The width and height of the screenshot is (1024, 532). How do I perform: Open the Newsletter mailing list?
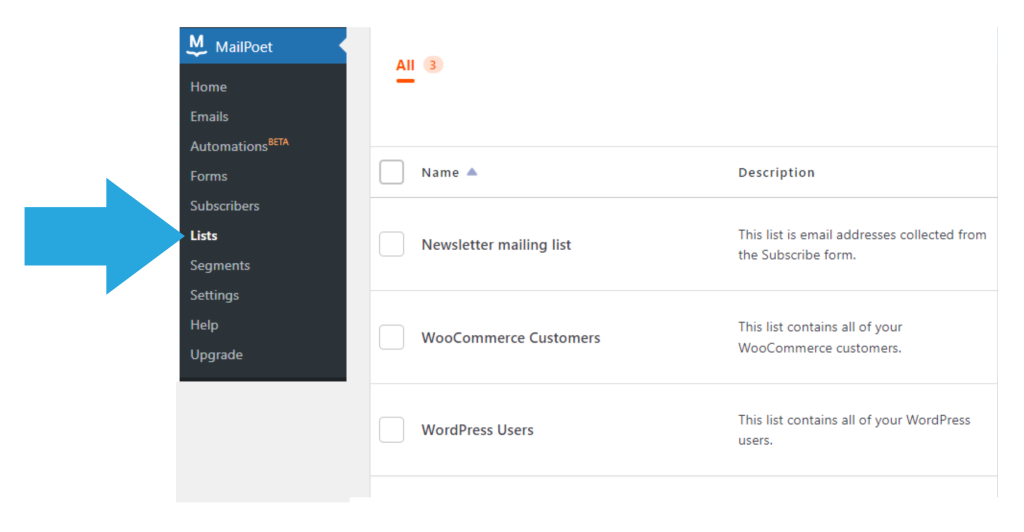[496, 245]
